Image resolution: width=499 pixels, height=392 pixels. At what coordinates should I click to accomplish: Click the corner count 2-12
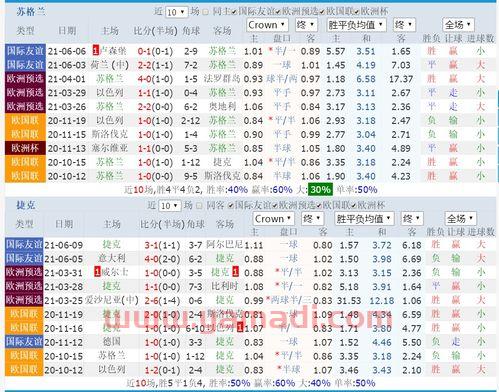pyautogui.click(x=191, y=121)
